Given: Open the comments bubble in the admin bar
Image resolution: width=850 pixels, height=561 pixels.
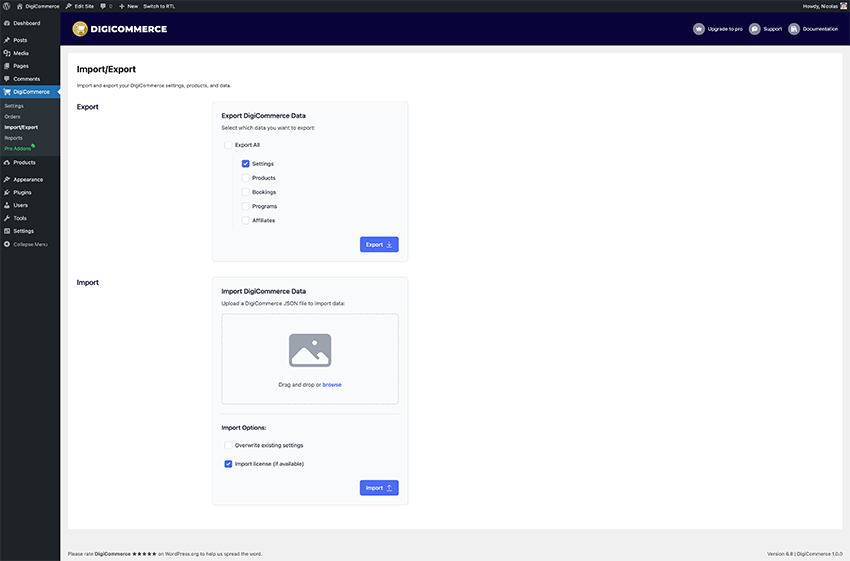Looking at the screenshot, I should 106,6.
